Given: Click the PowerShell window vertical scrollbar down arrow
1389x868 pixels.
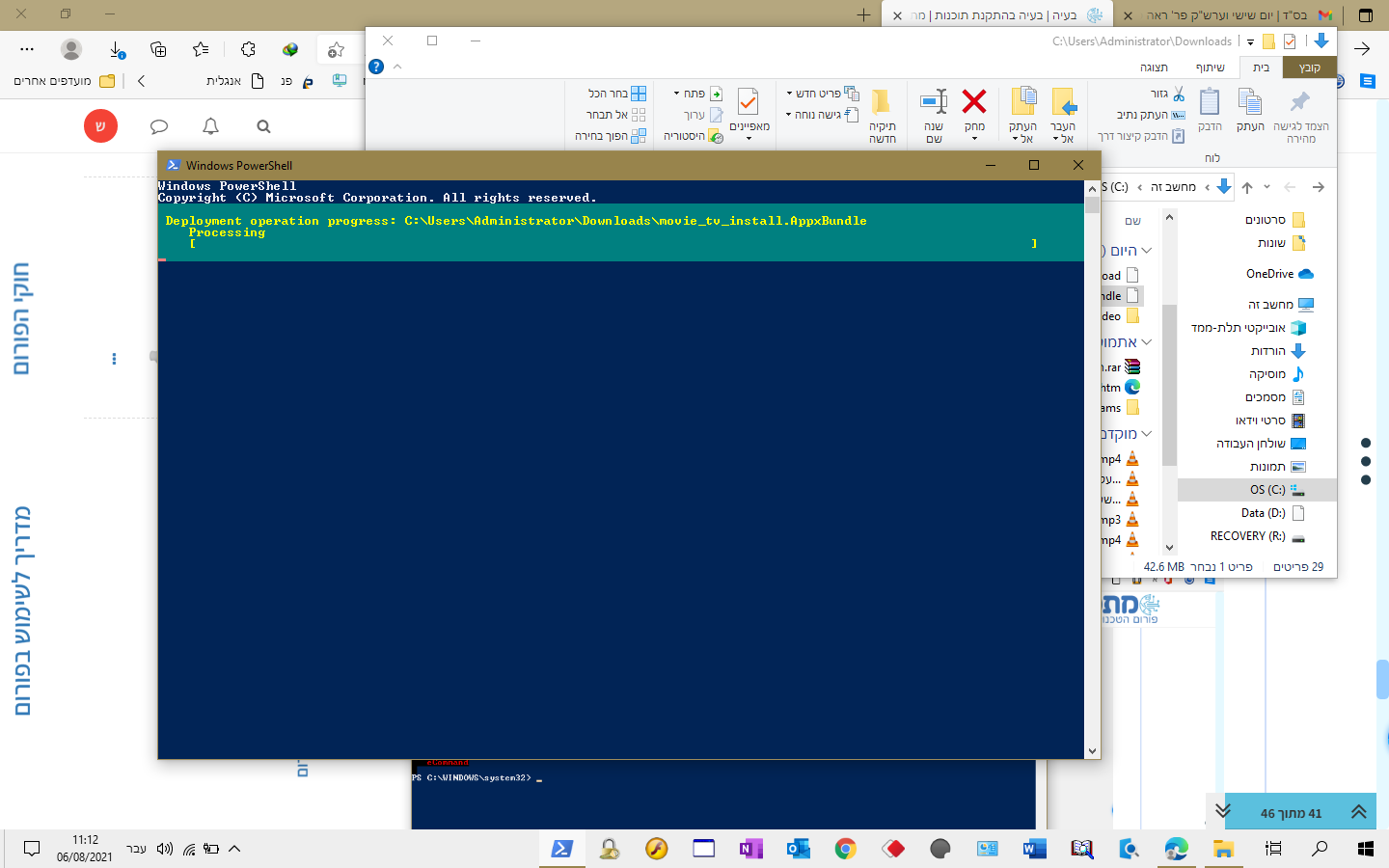Looking at the screenshot, I should [1092, 751].
